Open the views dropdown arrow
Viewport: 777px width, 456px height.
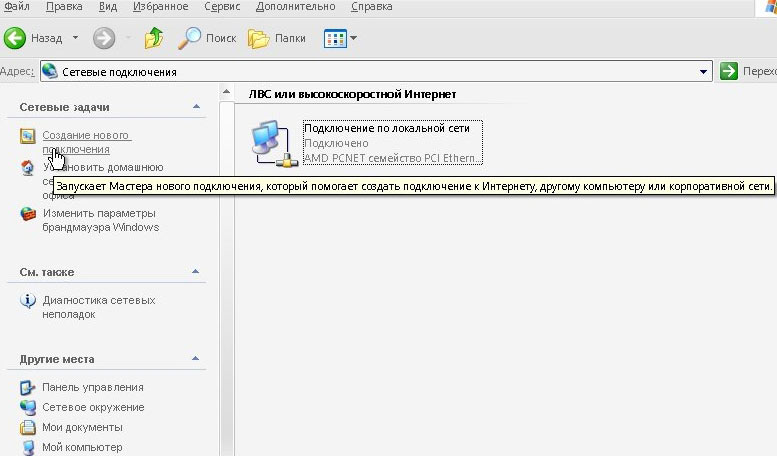[x=353, y=39]
